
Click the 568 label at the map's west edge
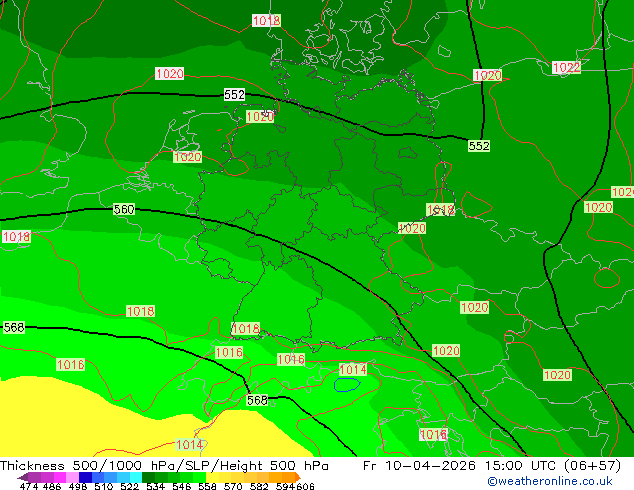14,327
